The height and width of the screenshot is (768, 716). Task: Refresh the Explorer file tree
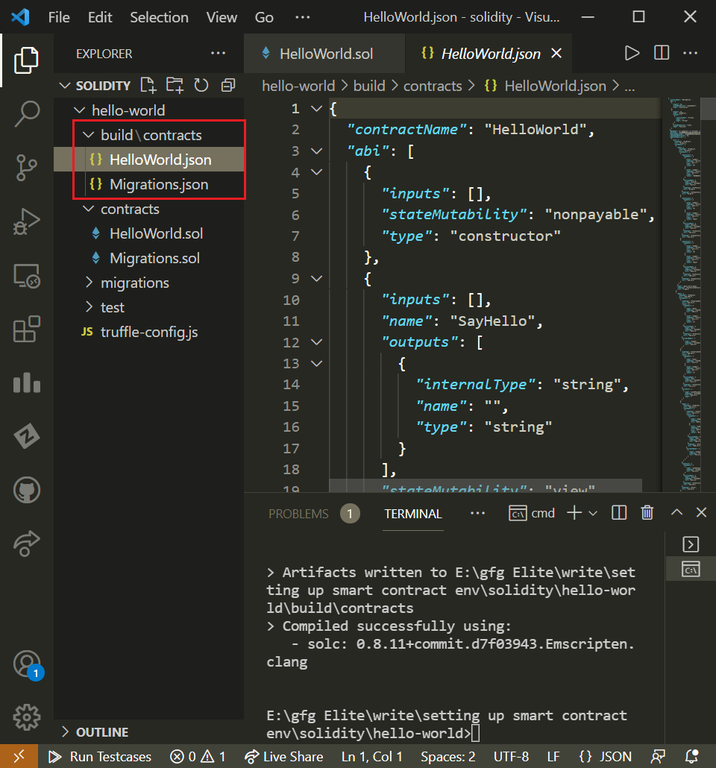click(x=201, y=86)
